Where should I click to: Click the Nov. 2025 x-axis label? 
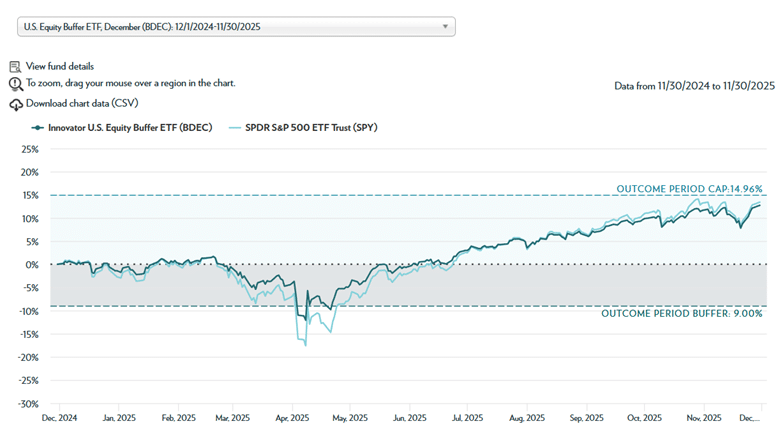coord(704,418)
